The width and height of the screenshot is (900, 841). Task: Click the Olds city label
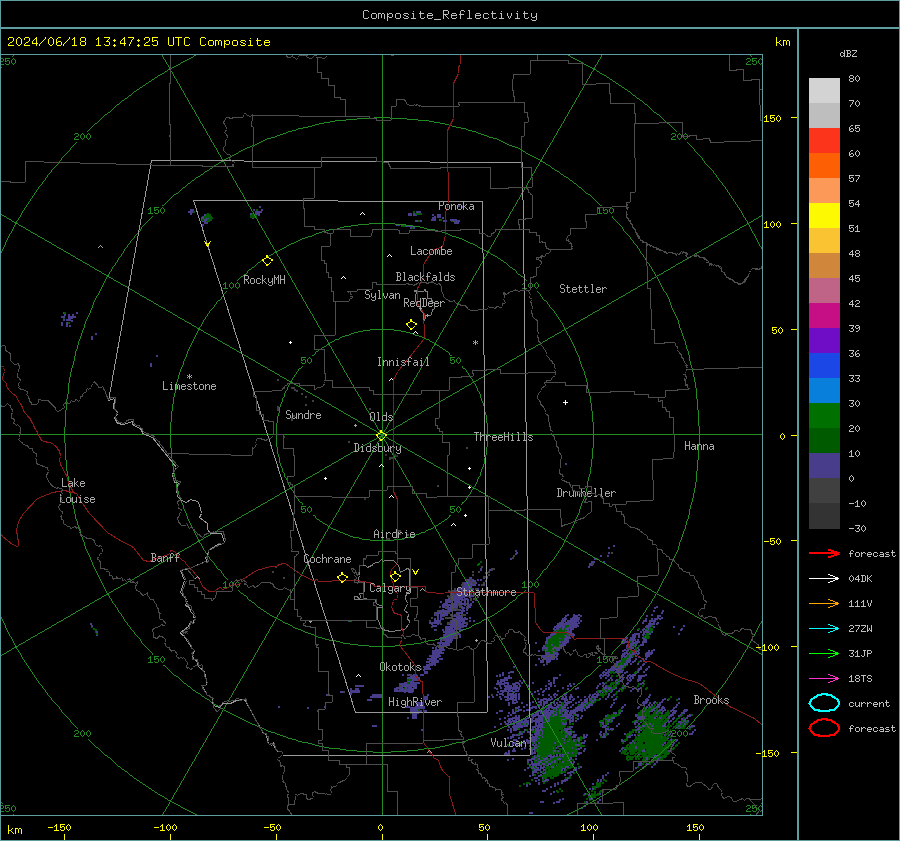point(381,417)
